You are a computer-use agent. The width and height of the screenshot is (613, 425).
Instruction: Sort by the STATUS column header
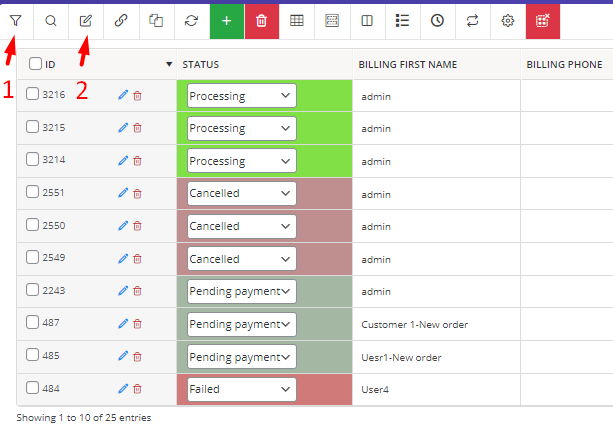[201, 65]
